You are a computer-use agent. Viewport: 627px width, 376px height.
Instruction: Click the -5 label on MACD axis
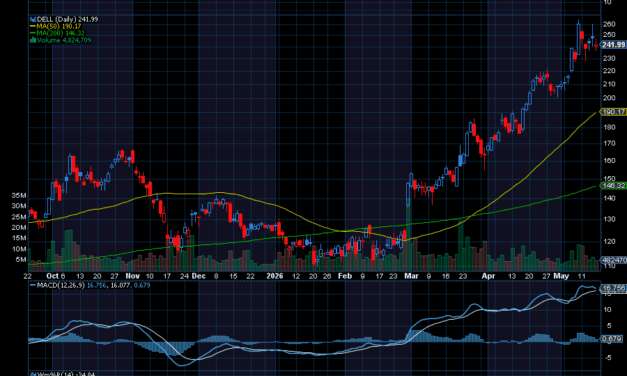607,358
